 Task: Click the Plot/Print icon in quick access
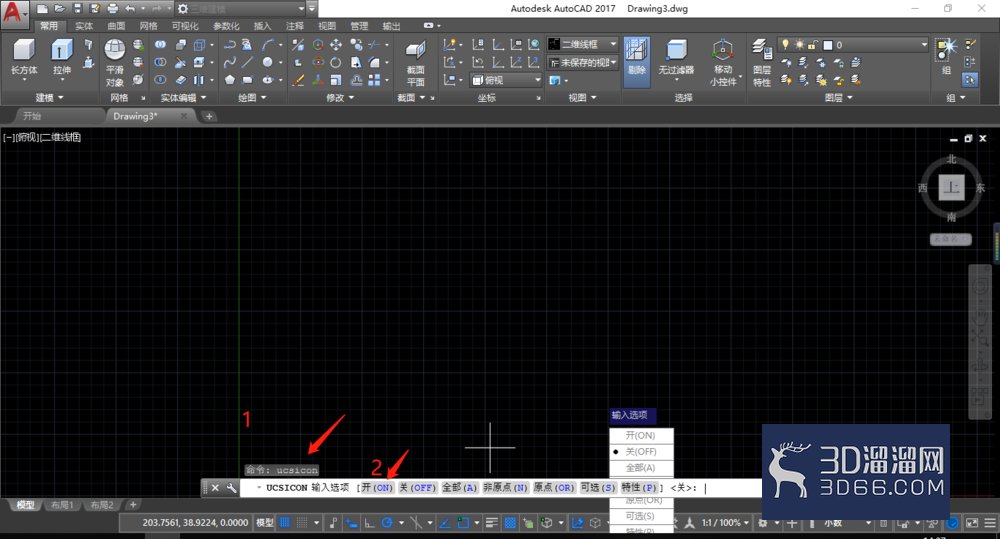[x=112, y=8]
